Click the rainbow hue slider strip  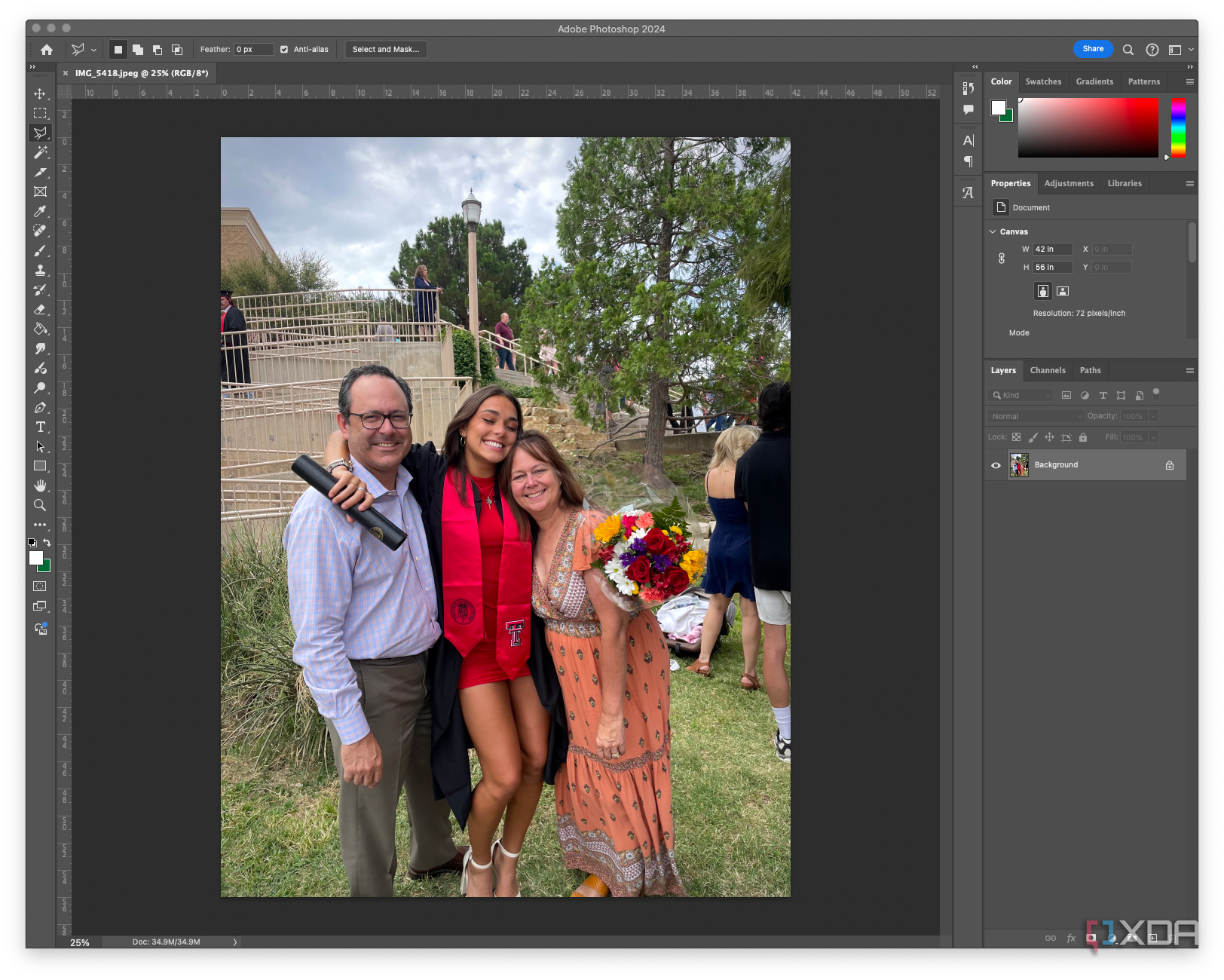pos(1178,127)
